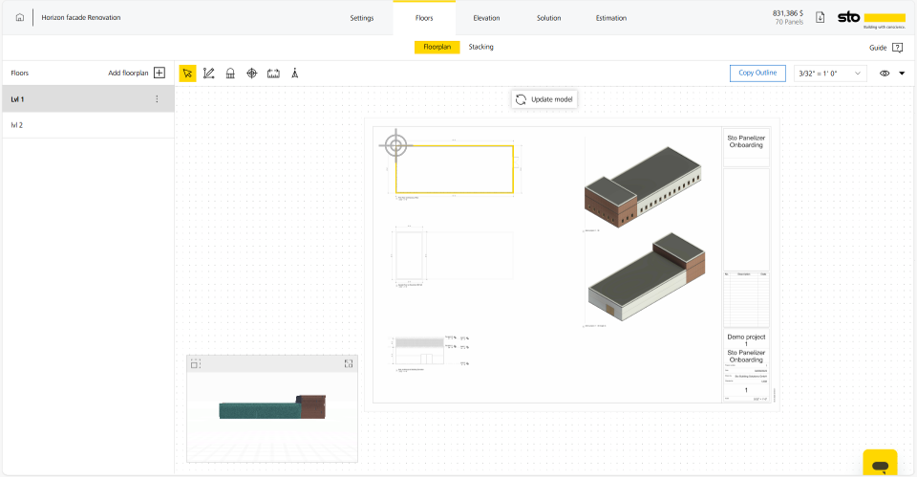Click the 3D preview expand icon
The image size is (917, 477).
[x=349, y=364]
